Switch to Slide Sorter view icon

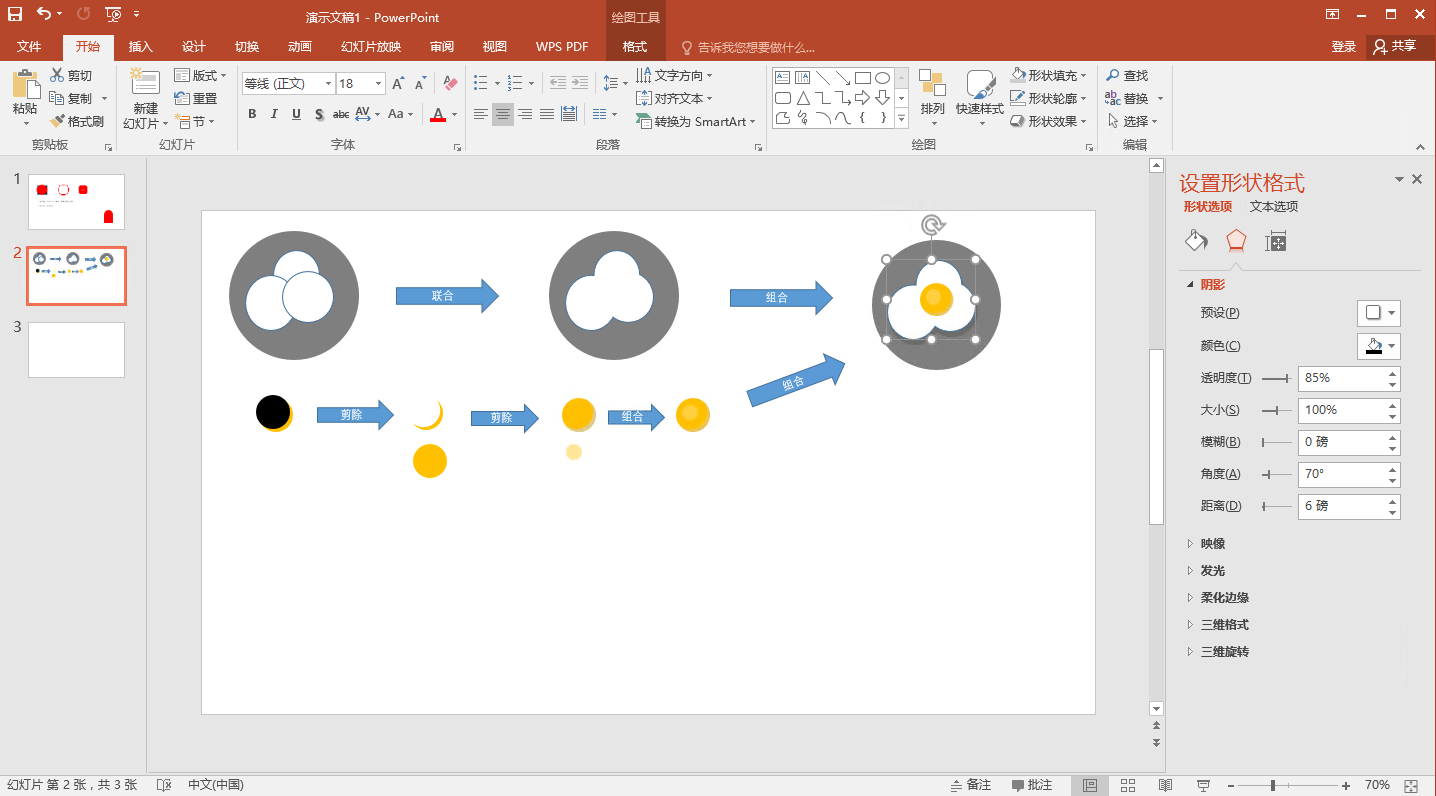tap(1128, 785)
